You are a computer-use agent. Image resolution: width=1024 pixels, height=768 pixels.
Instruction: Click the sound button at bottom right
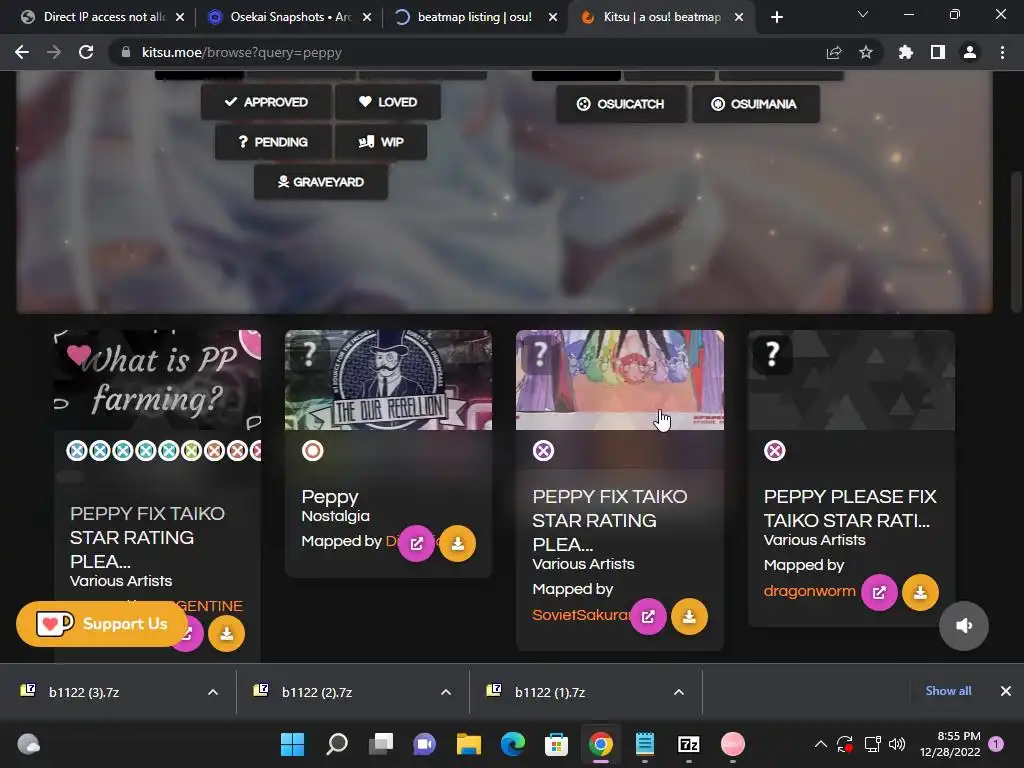964,626
